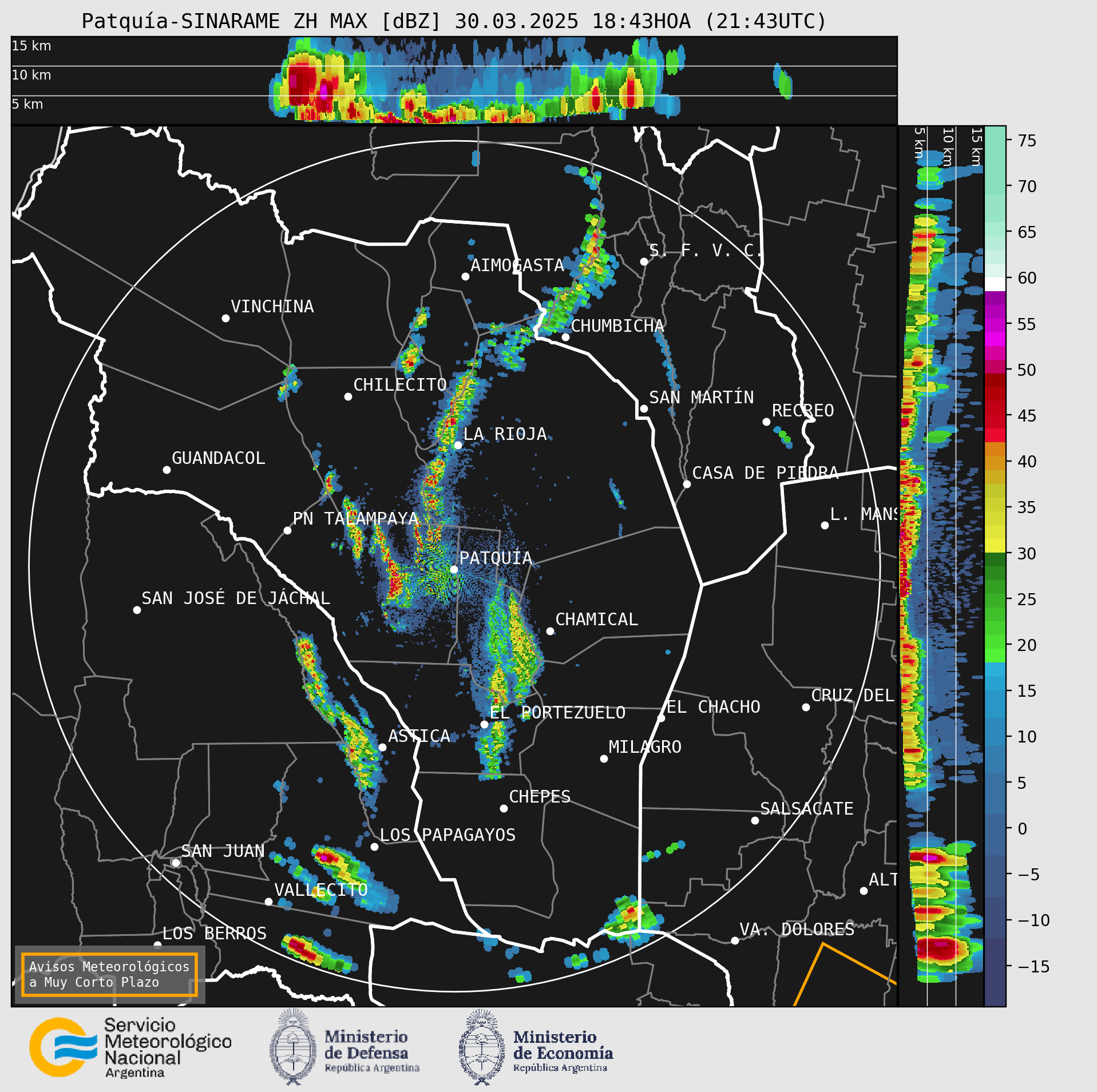Click the Casa de Piedra marker

(687, 484)
